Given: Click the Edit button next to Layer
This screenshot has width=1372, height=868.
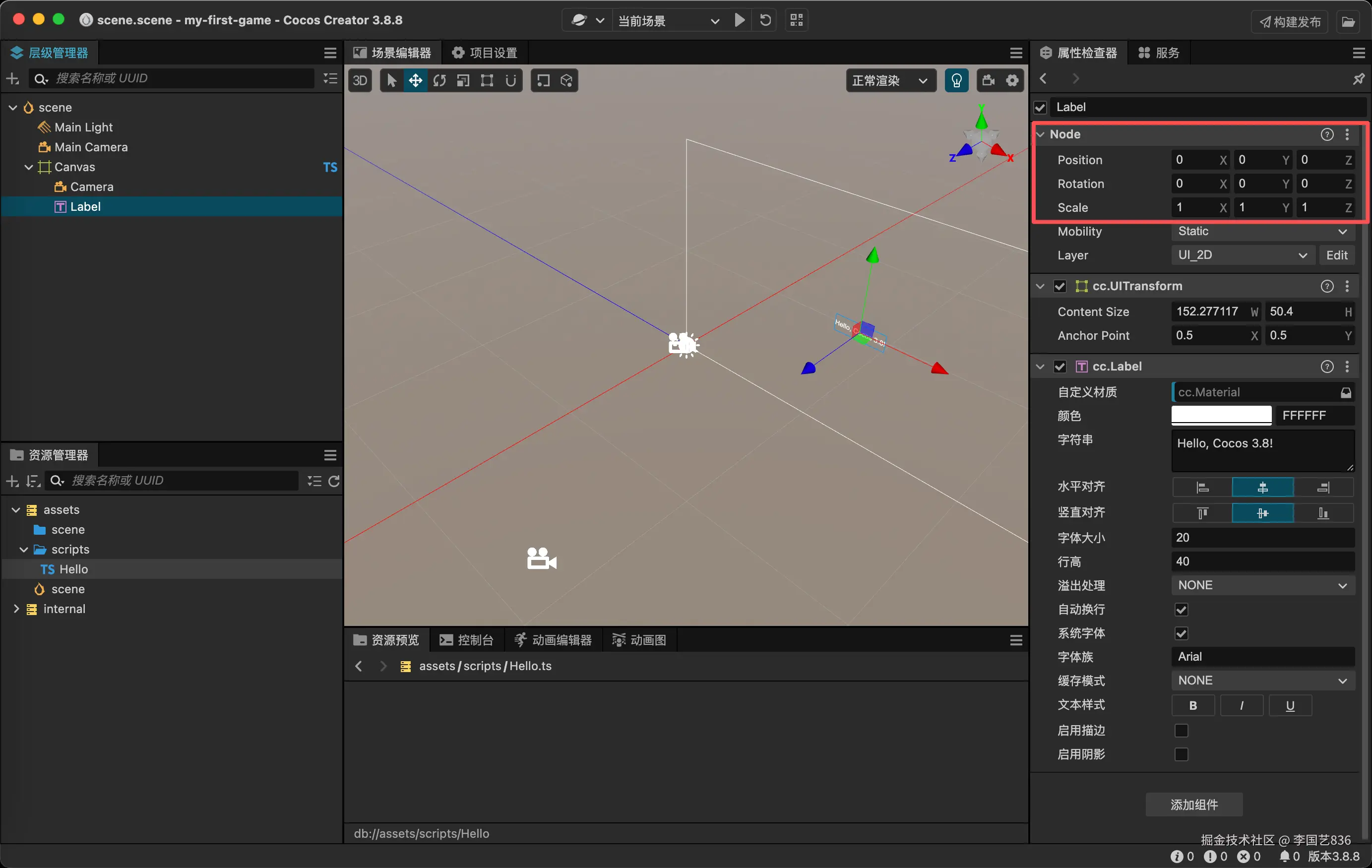Looking at the screenshot, I should point(1336,255).
